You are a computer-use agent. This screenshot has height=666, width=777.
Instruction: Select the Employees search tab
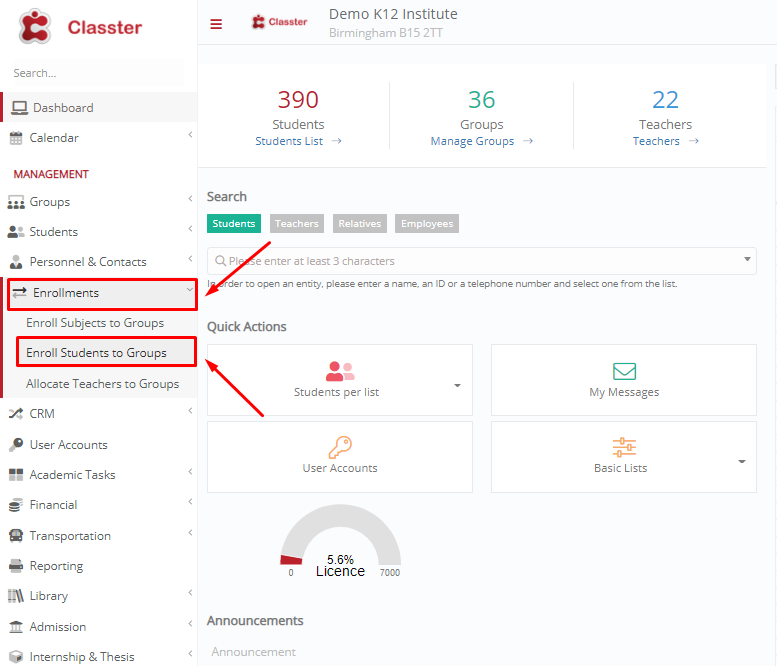(x=427, y=223)
